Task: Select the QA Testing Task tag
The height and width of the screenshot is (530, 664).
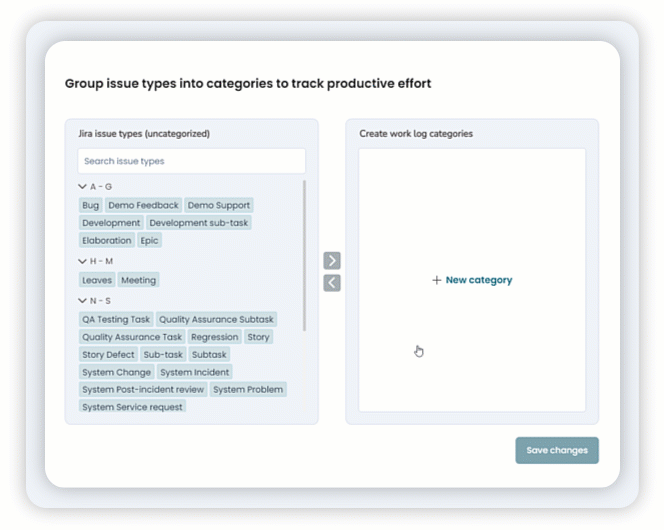Action: tap(116, 319)
